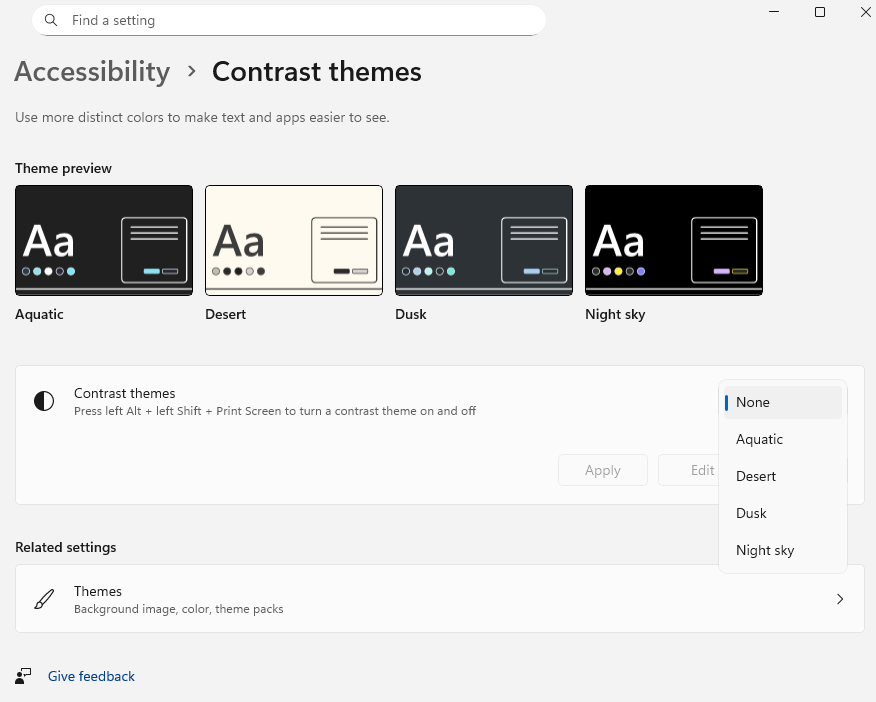Click the Desert theme preview thumbnail
The height and width of the screenshot is (702, 876).
294,240
